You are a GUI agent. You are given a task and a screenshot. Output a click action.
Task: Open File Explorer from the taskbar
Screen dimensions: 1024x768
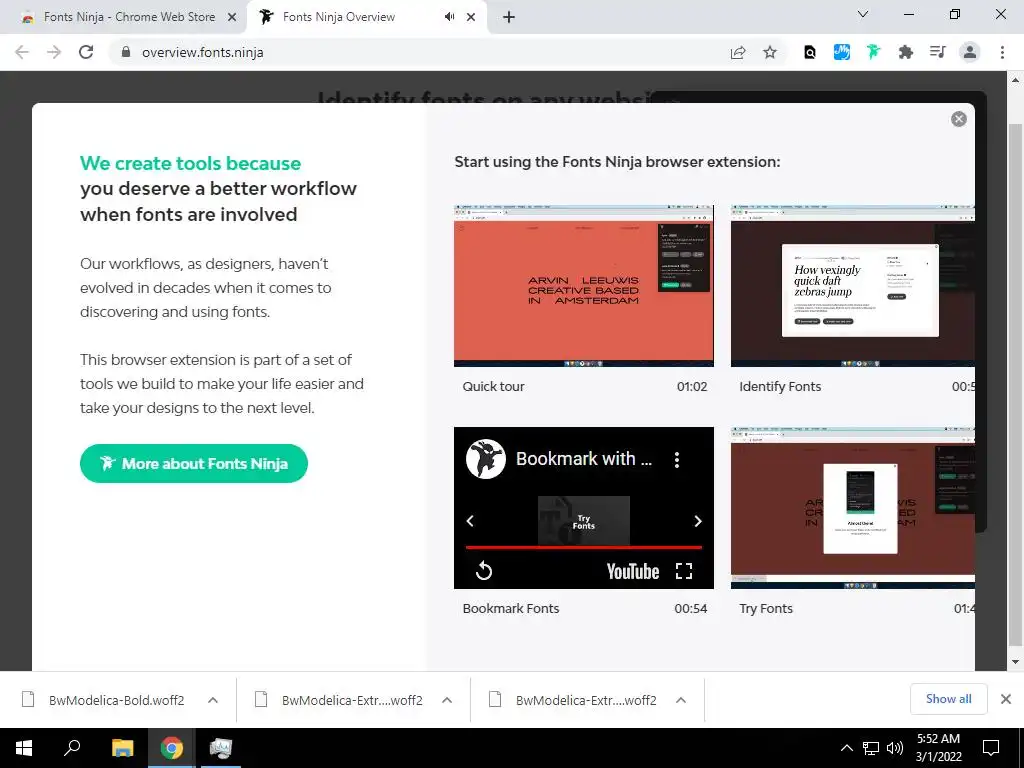[122, 748]
